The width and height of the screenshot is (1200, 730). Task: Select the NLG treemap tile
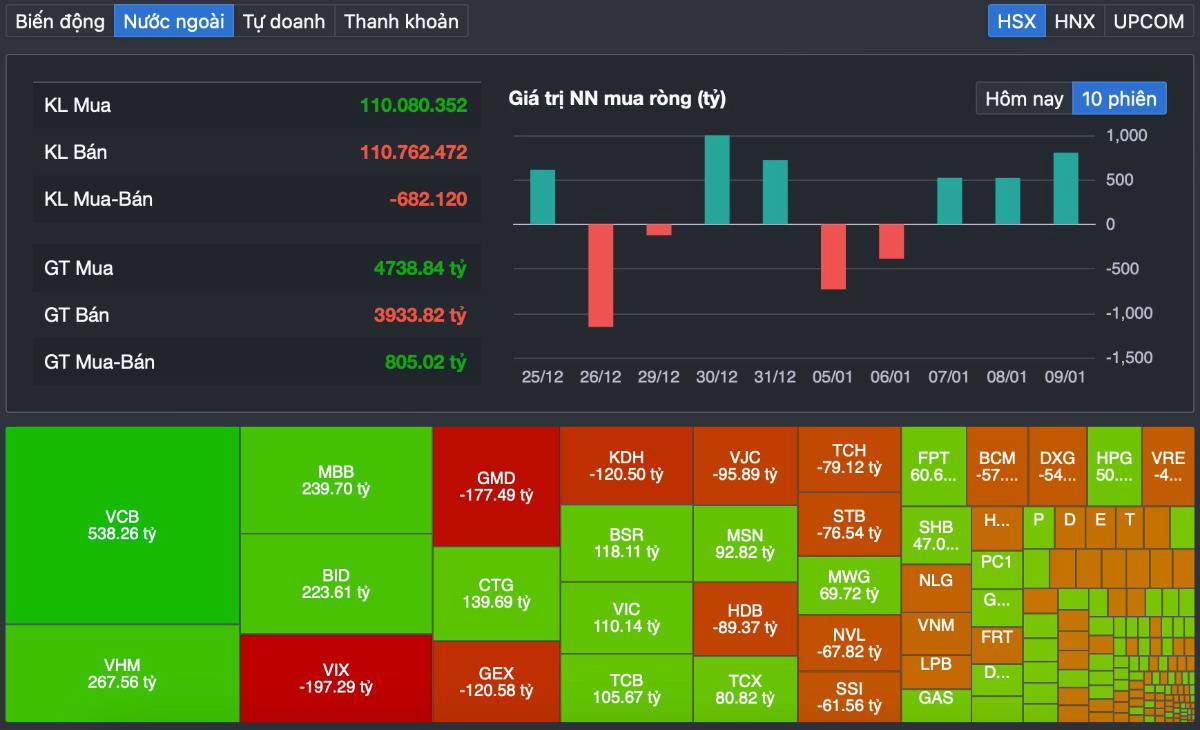pos(936,588)
